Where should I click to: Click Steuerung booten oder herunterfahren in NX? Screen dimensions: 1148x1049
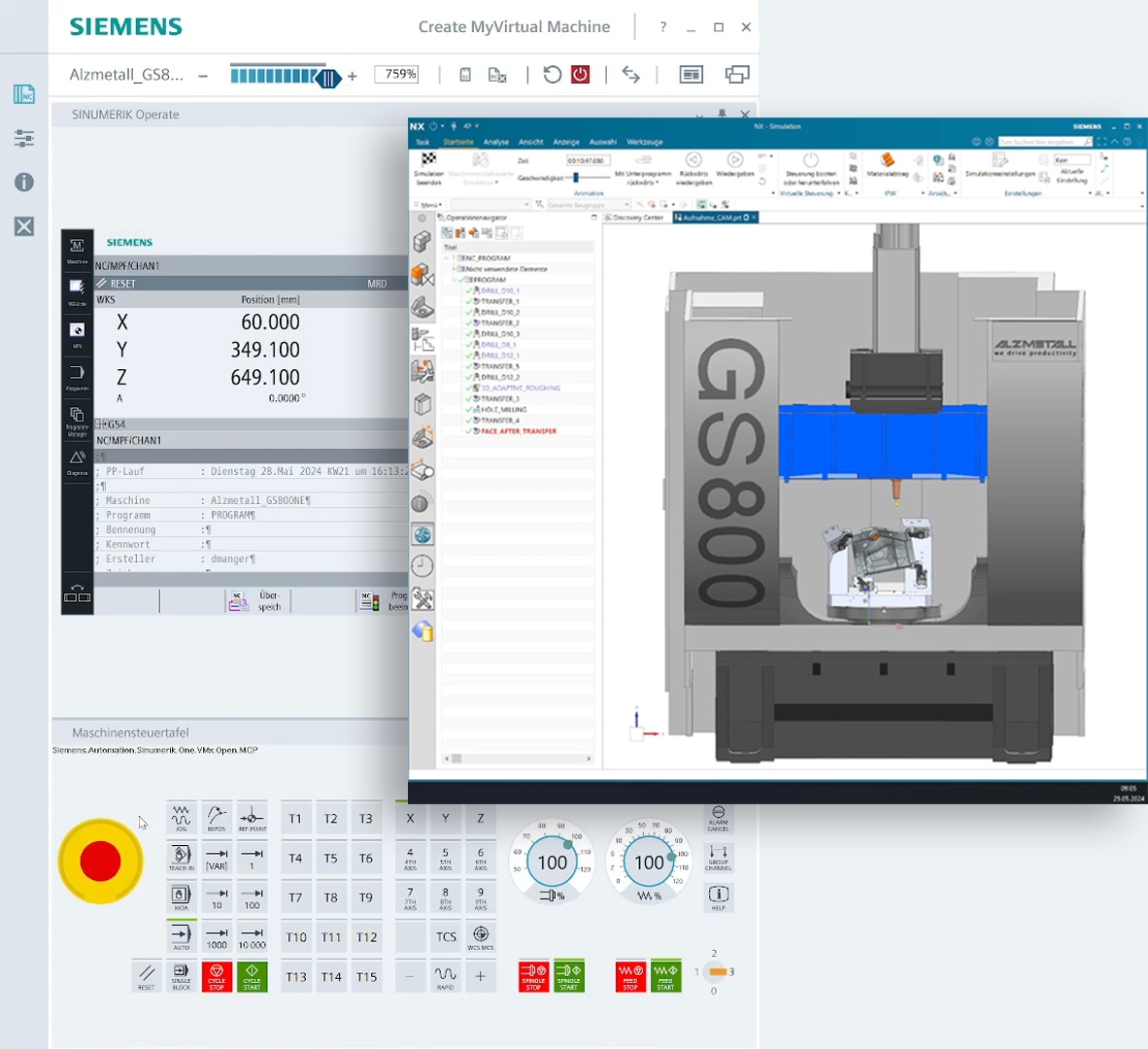click(x=810, y=168)
